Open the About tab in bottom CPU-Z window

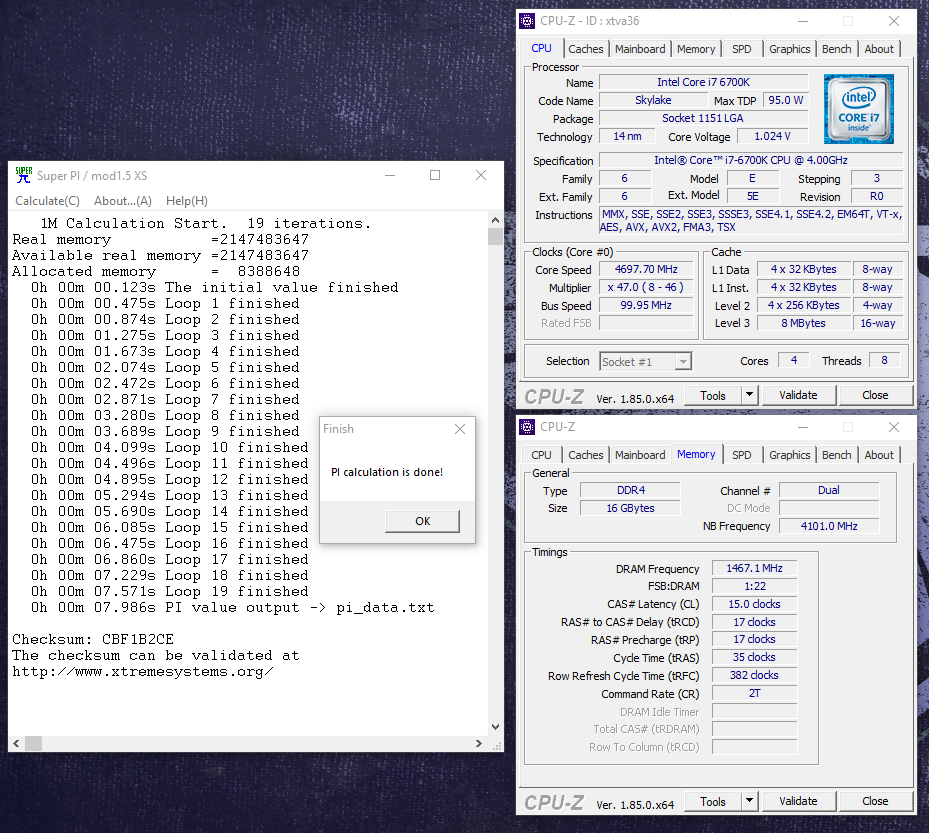pos(879,455)
